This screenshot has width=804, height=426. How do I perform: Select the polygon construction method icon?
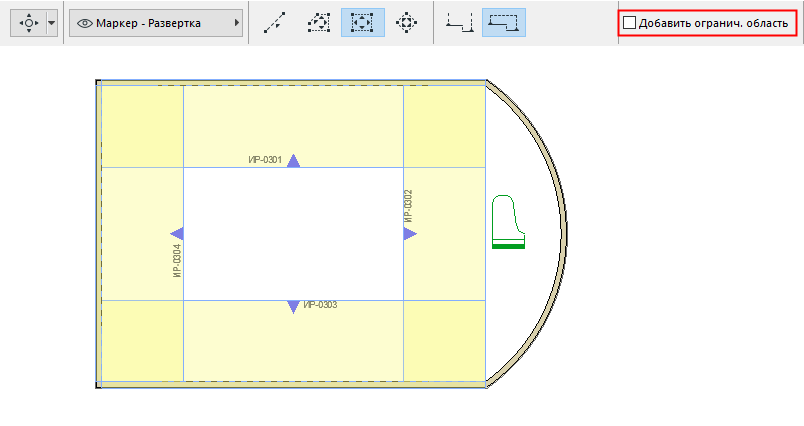tap(319, 23)
